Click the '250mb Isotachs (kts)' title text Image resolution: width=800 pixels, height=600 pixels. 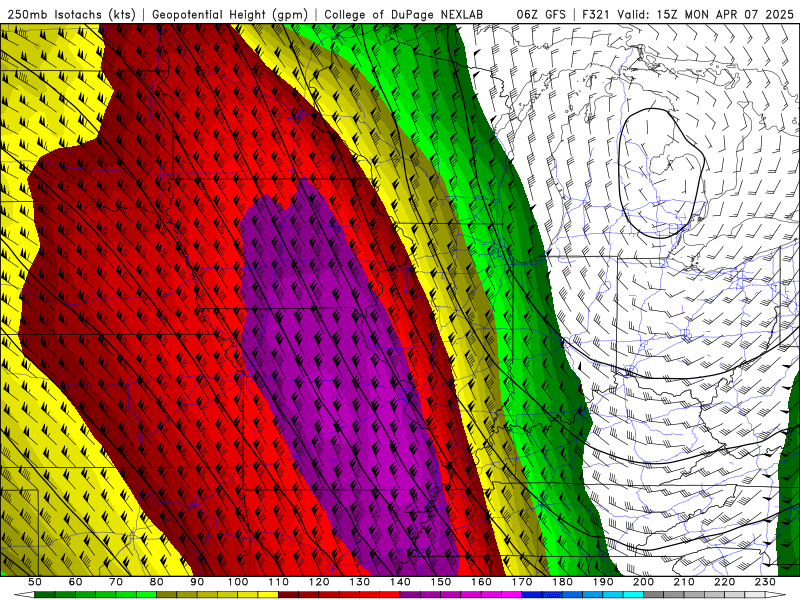pyautogui.click(x=71, y=14)
